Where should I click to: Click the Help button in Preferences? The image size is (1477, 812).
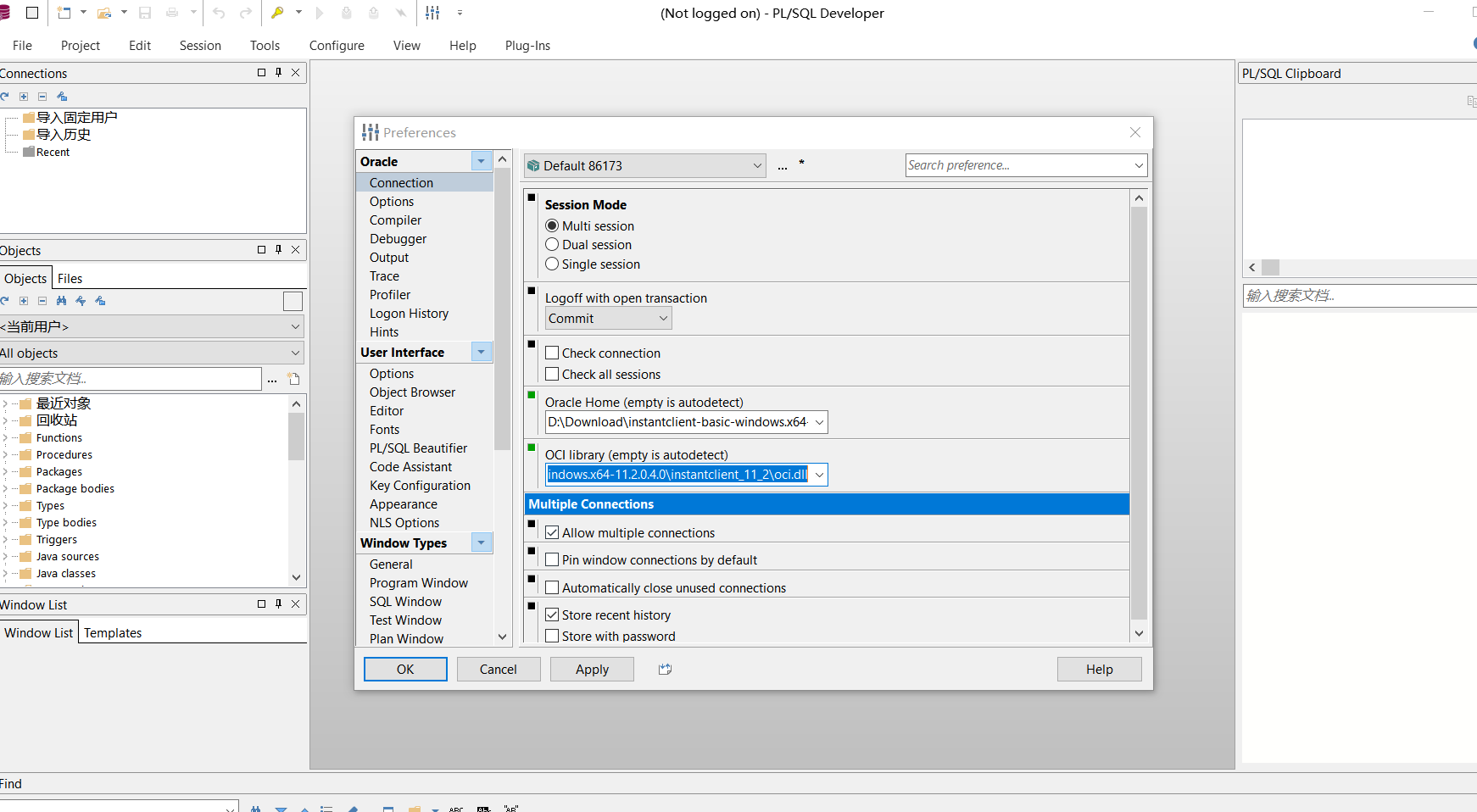click(1099, 669)
